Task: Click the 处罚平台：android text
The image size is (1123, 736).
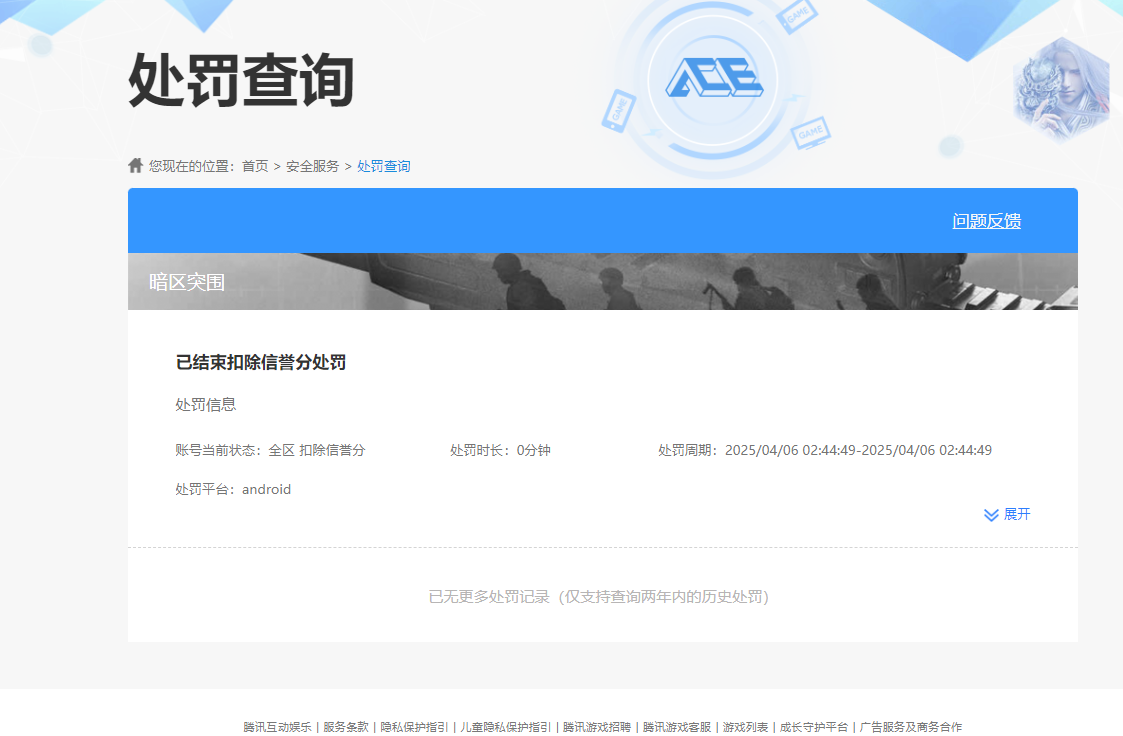Action: pos(233,490)
